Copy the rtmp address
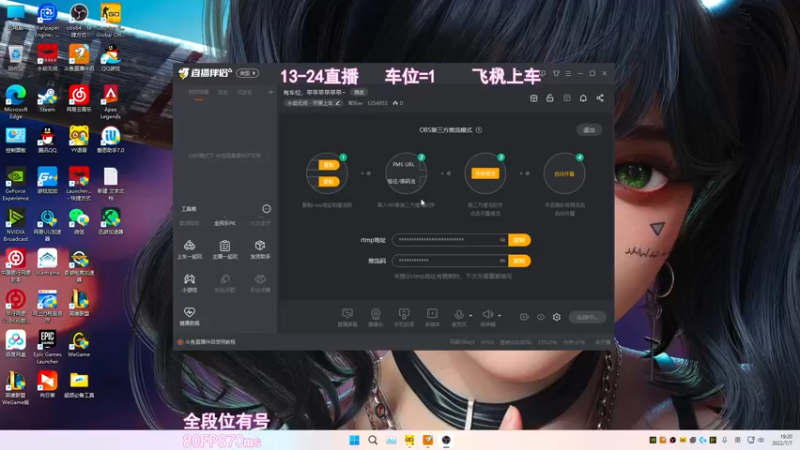This screenshot has width=800, height=450. coord(519,240)
